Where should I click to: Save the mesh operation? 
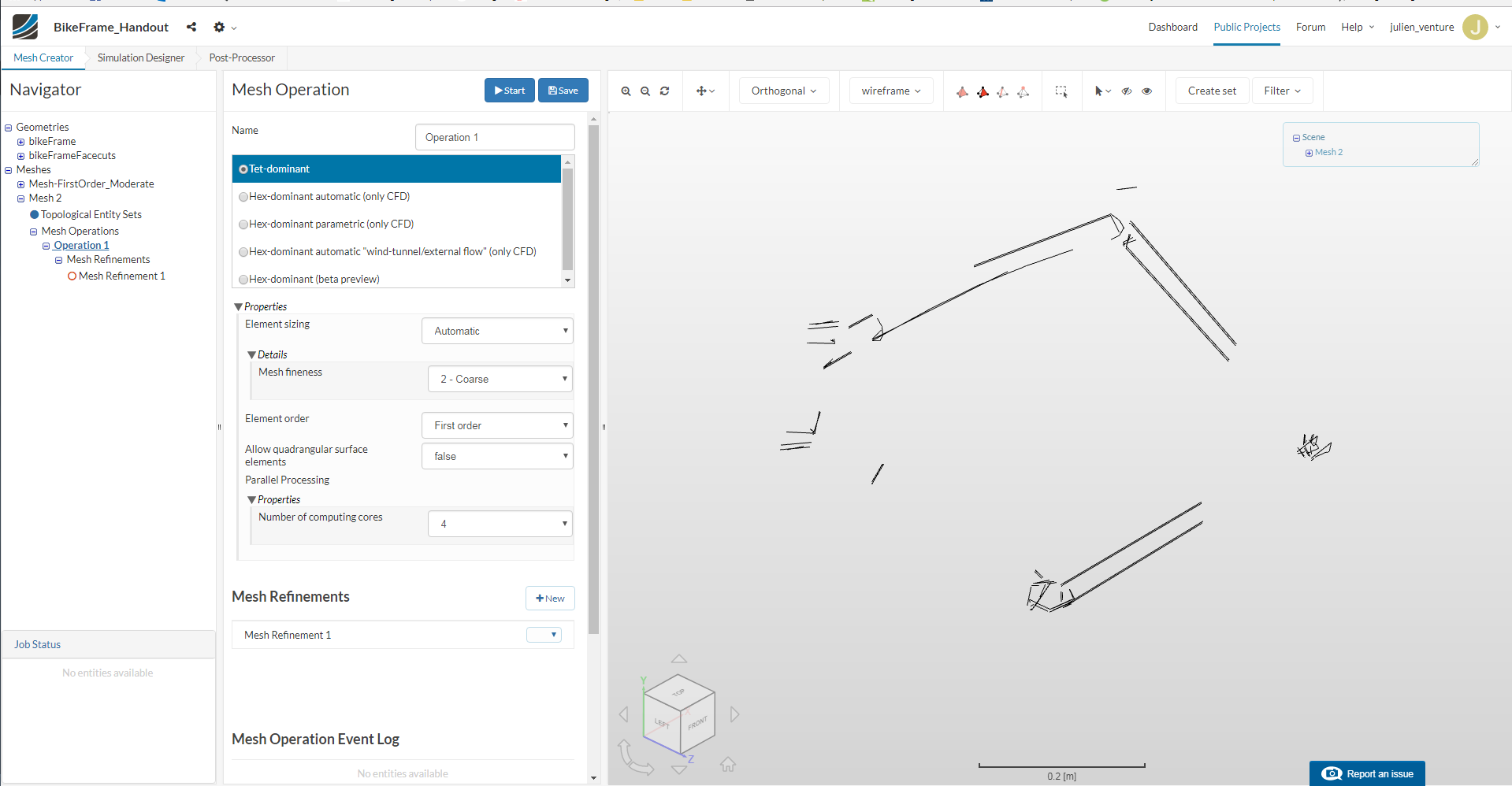click(x=563, y=91)
